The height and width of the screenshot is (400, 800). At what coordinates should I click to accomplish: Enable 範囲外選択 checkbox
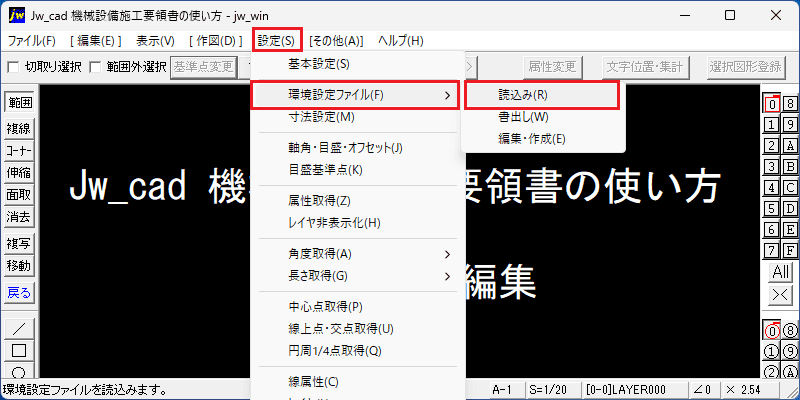tap(95, 67)
